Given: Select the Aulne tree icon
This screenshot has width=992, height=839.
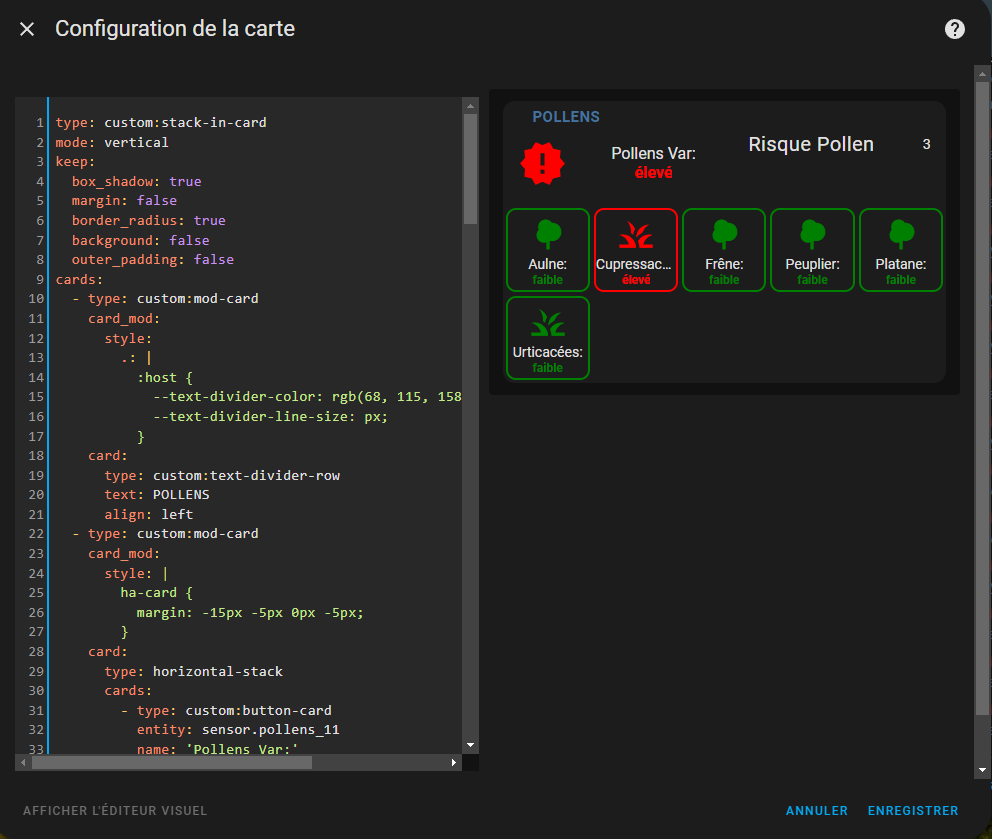Looking at the screenshot, I should 547,234.
